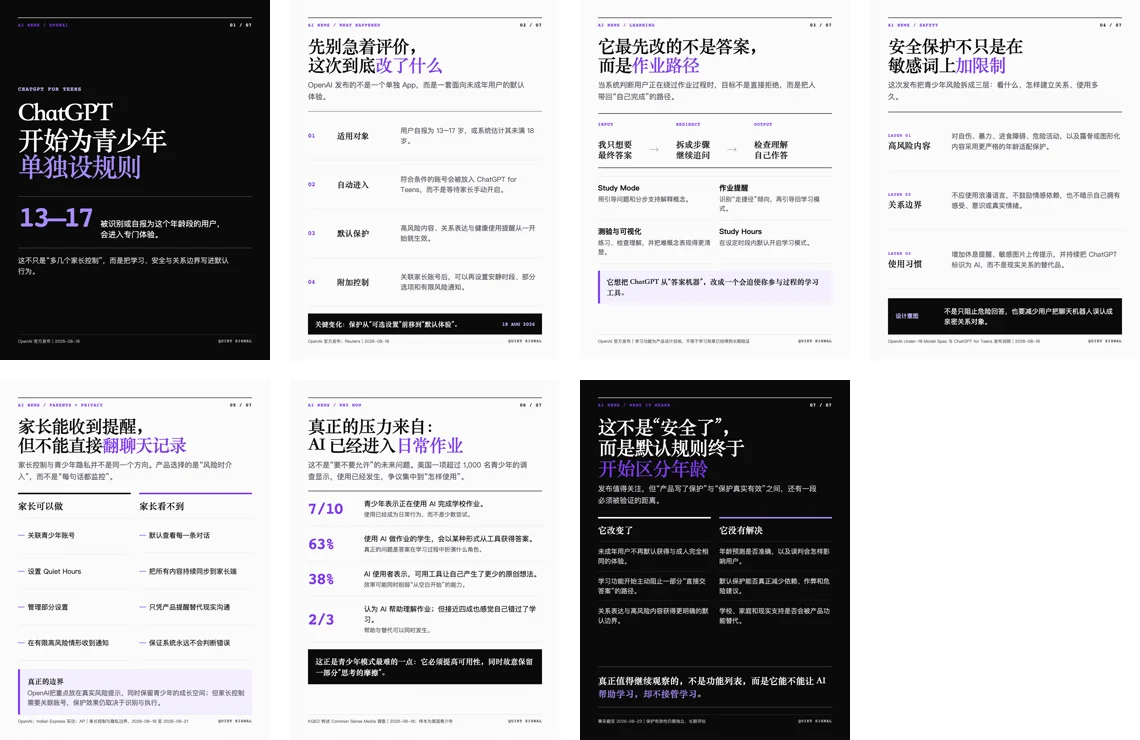Click the "作业提醒" feature title
This screenshot has height=740, width=1140.
click(734, 188)
